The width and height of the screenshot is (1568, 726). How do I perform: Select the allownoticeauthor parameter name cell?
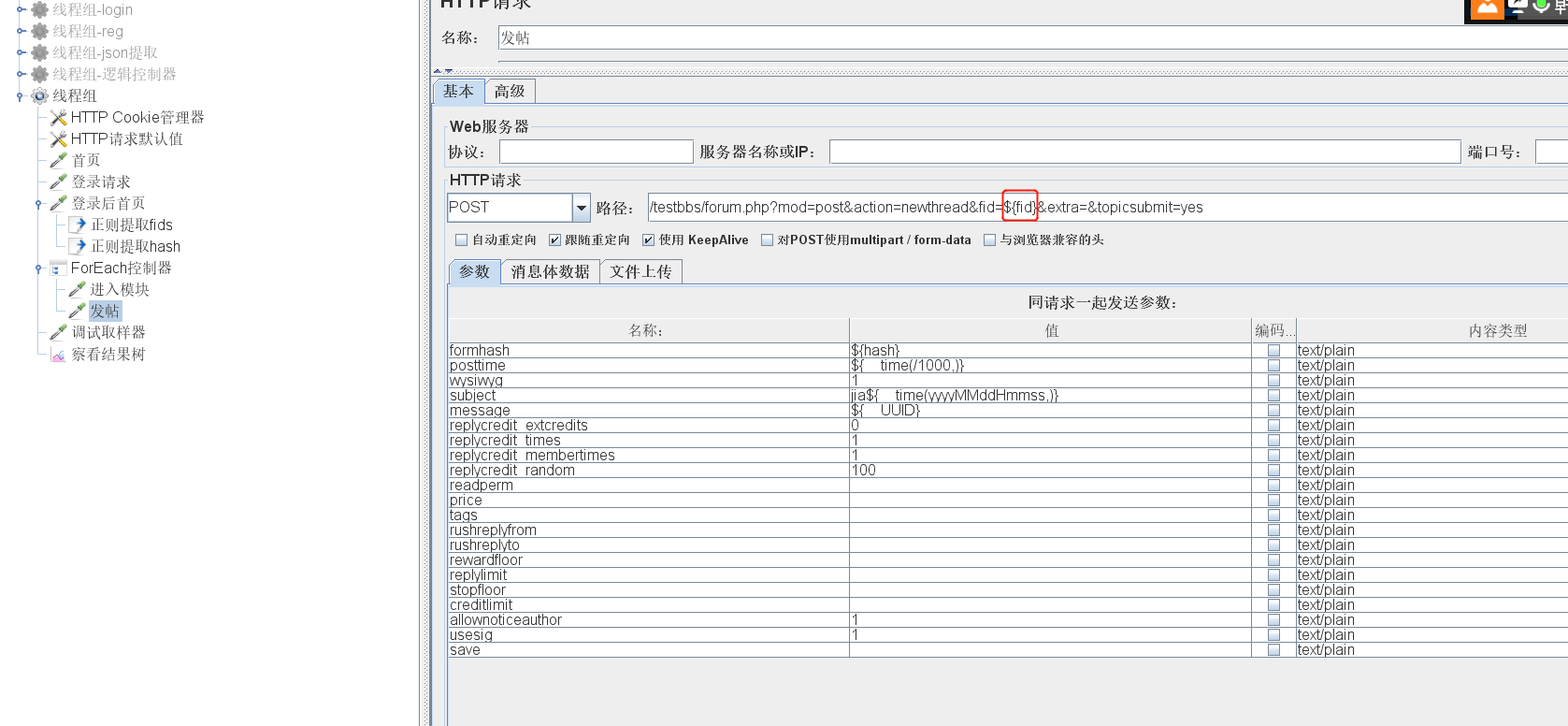tap(648, 620)
